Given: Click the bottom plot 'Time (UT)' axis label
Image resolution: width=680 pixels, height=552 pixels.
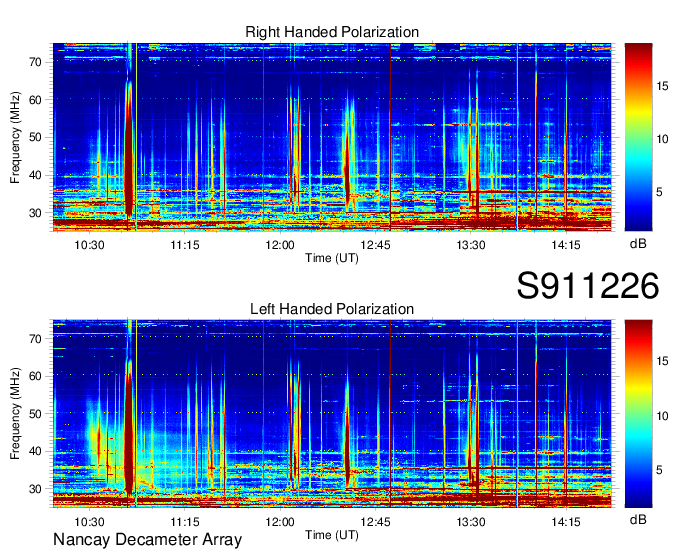Looking at the screenshot, I should pos(332,535).
